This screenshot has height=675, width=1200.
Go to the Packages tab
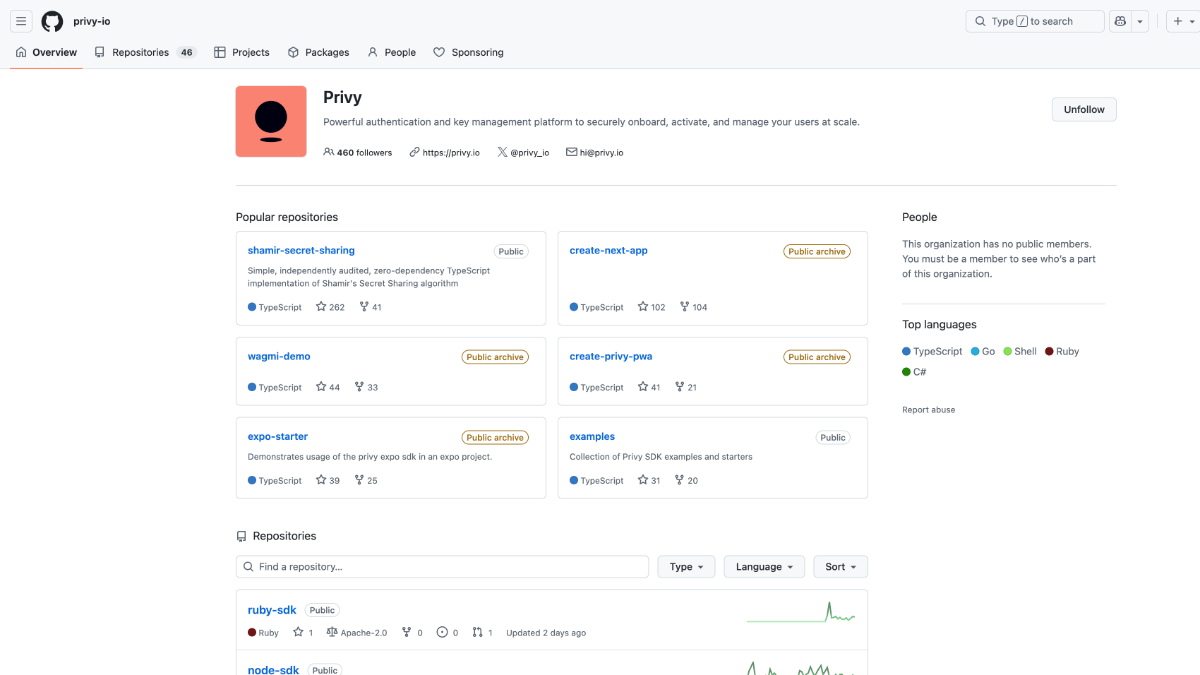[318, 52]
